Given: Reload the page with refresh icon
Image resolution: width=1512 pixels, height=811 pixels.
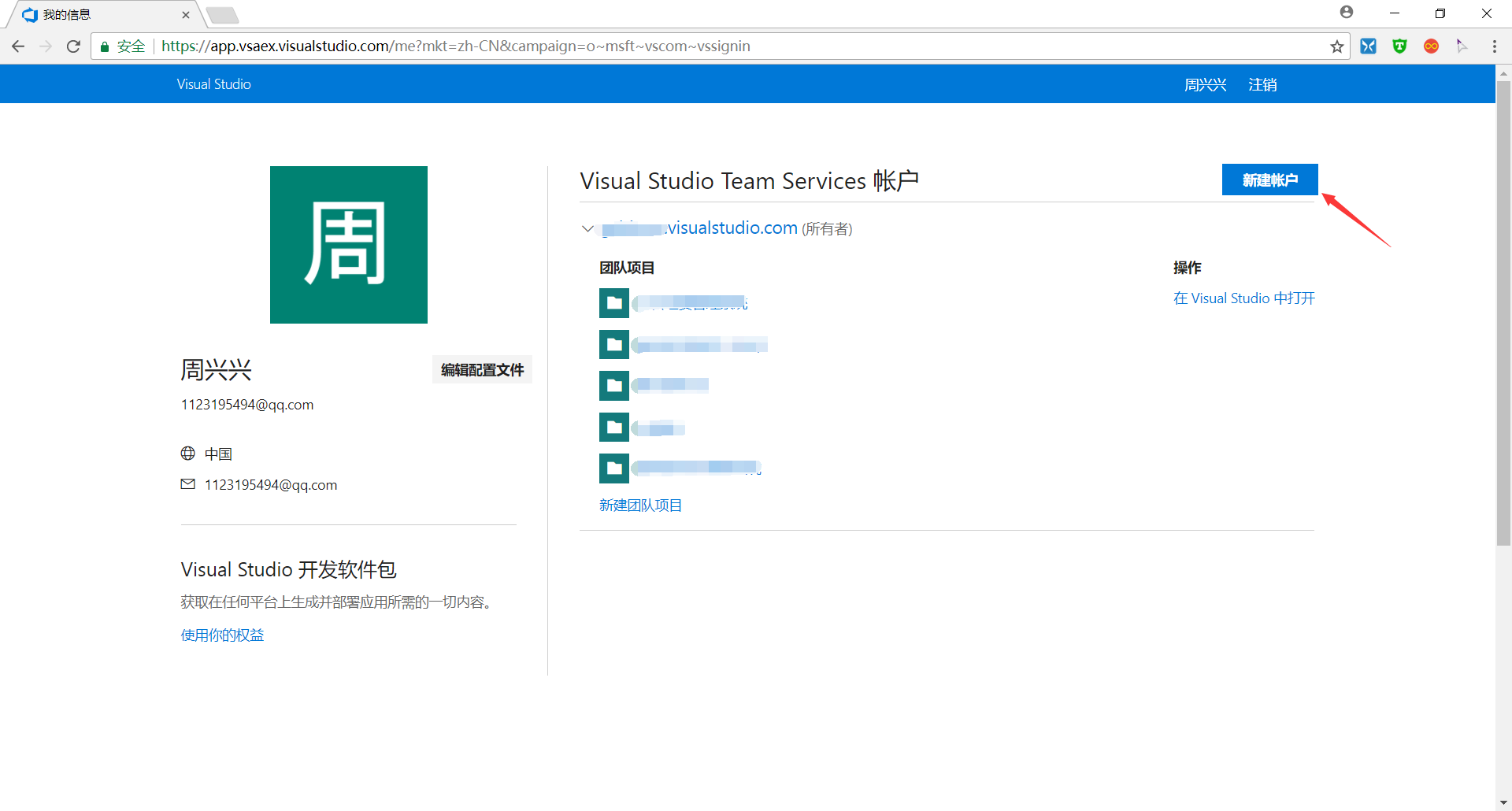Looking at the screenshot, I should (x=73, y=46).
